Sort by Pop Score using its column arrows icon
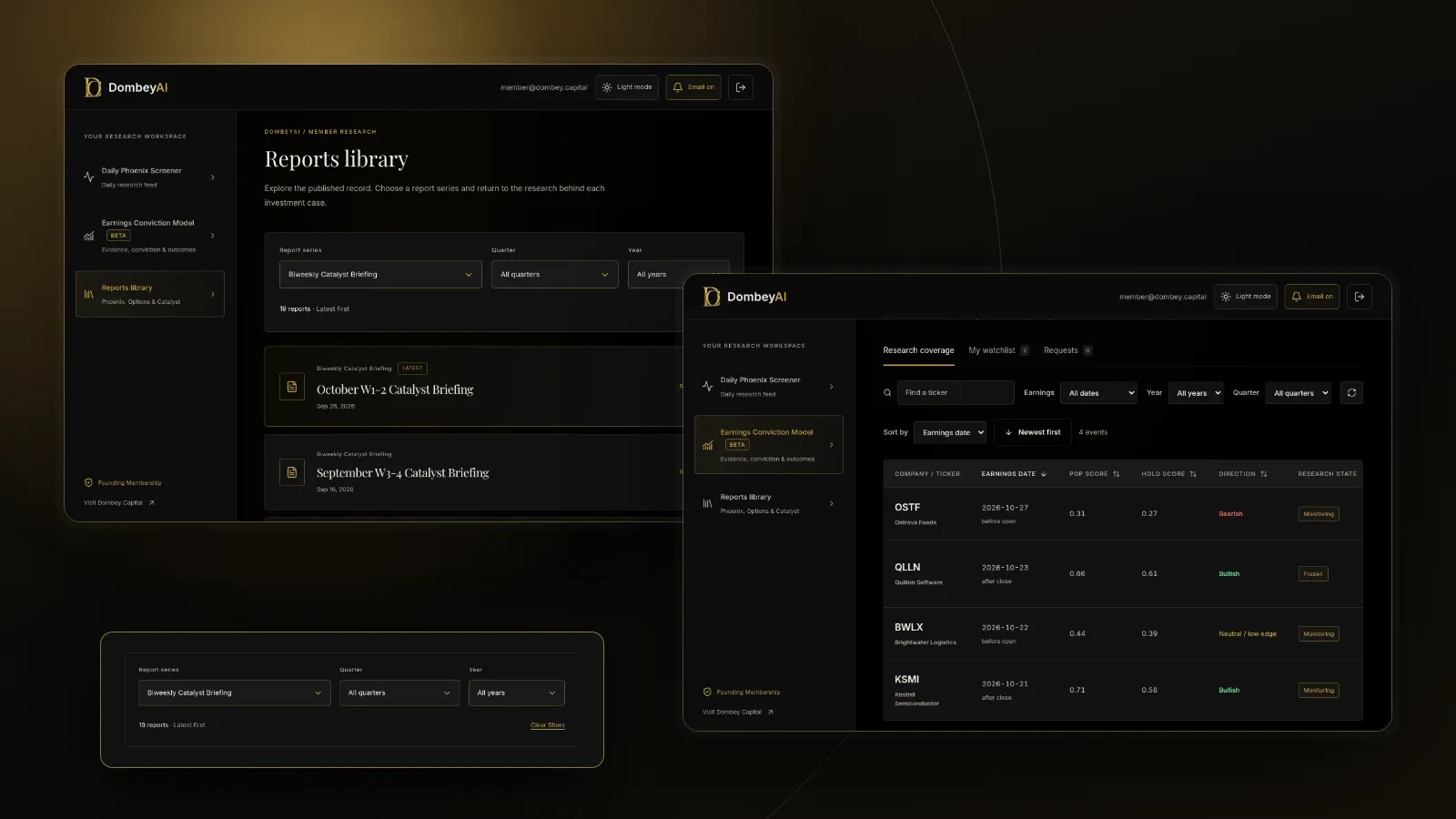Image resolution: width=1456 pixels, height=819 pixels. coord(1117,474)
